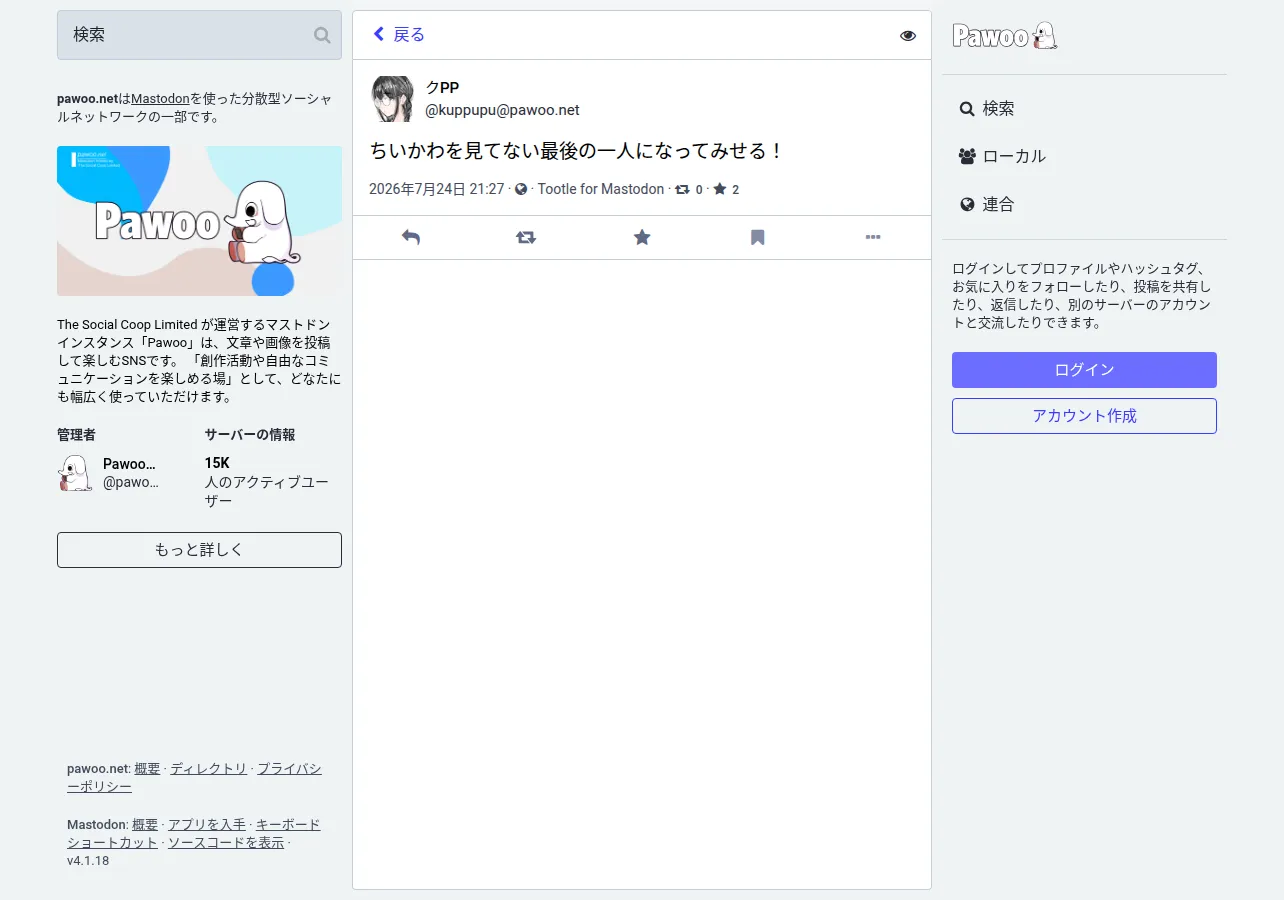
Task: Boost the post with the retweet icon
Action: point(526,237)
